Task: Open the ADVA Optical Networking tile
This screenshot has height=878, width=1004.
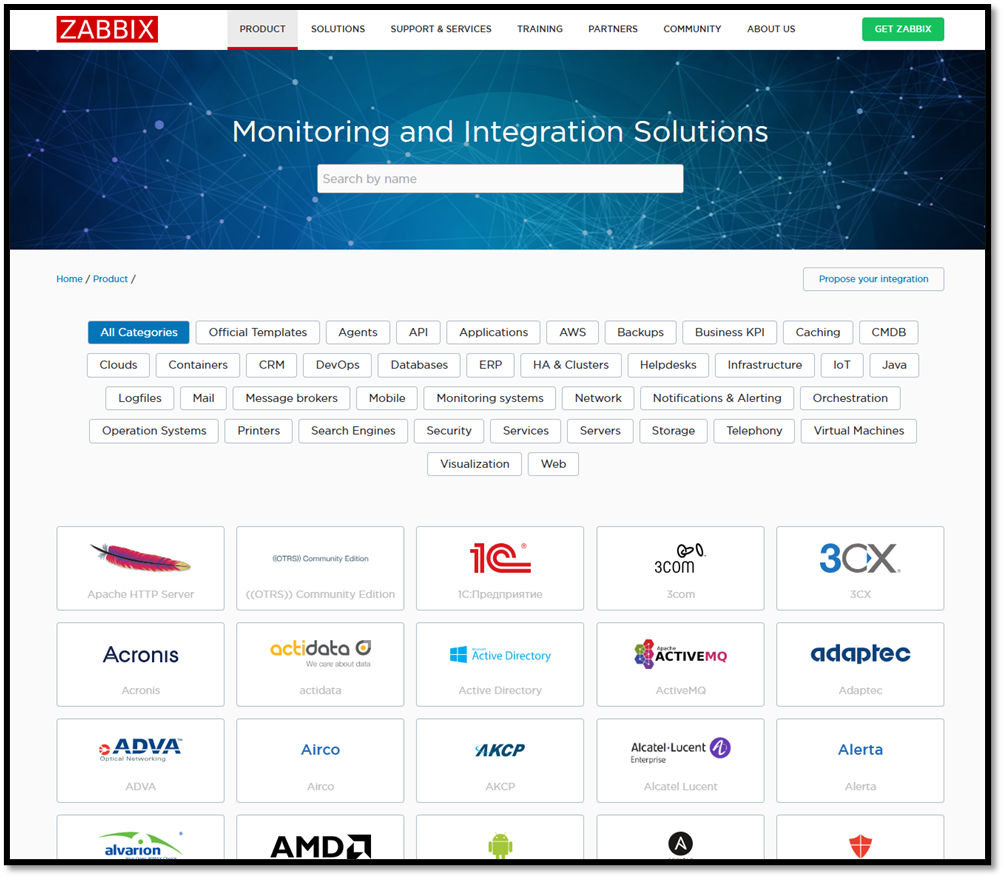Action: click(x=141, y=760)
